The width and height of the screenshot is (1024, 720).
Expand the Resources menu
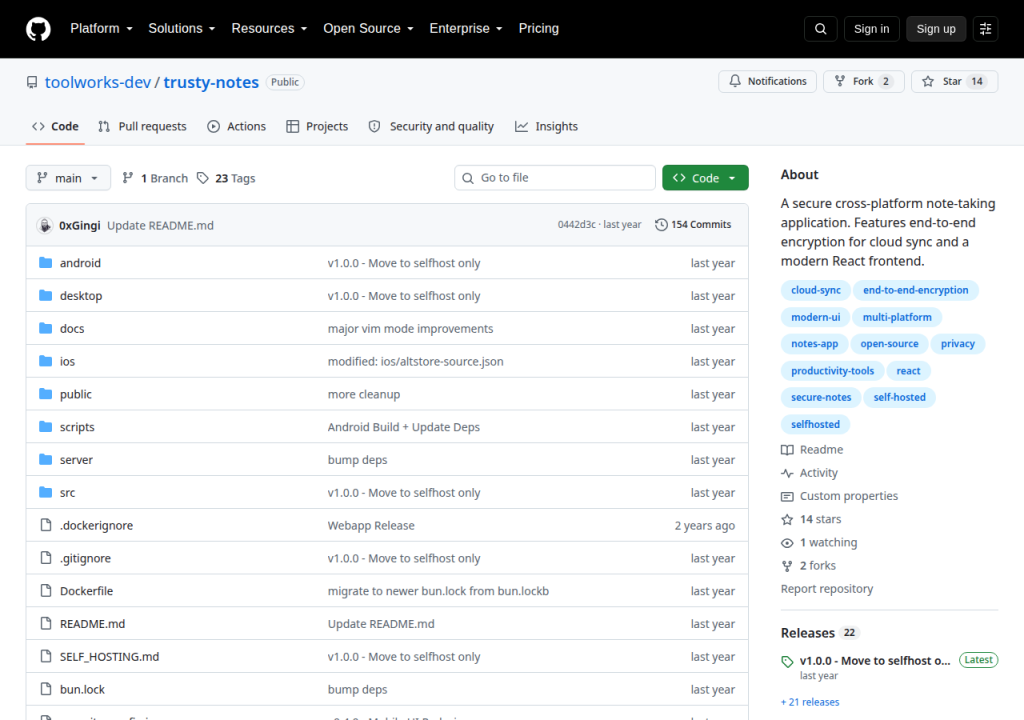click(x=269, y=29)
